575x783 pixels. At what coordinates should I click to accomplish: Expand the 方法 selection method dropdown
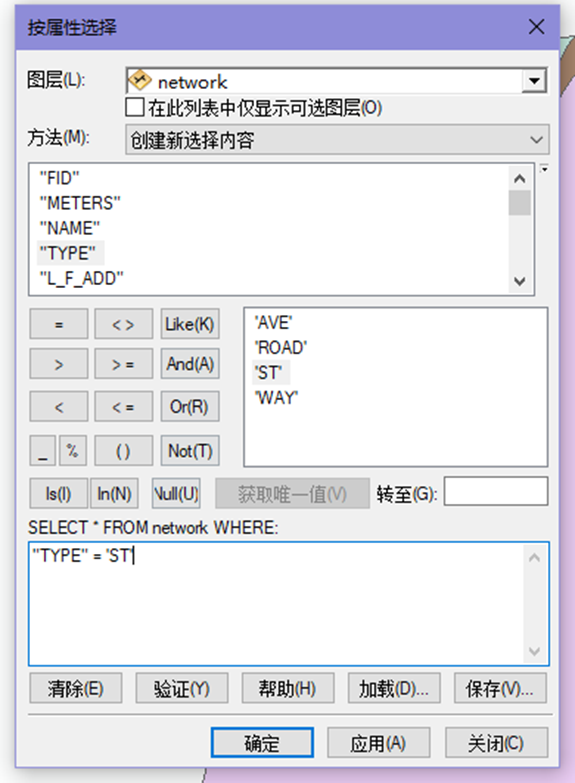[337, 139]
